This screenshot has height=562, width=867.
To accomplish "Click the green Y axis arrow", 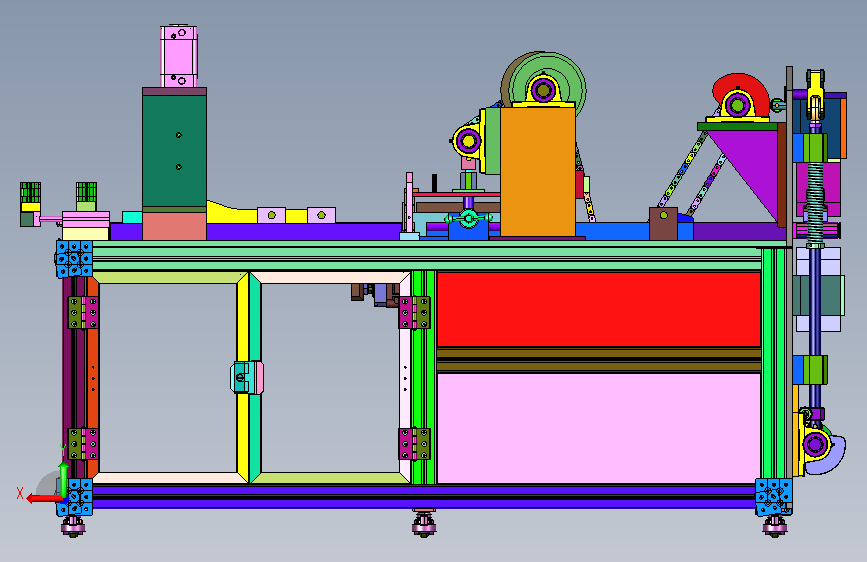I will 64,479.
